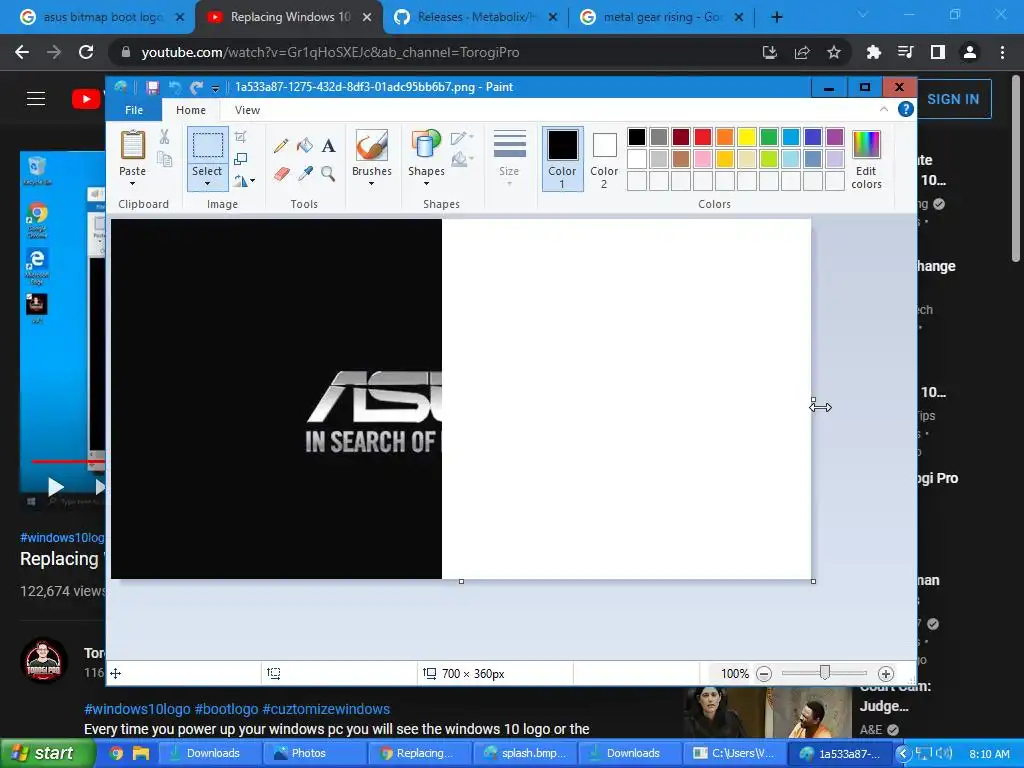Open Chrome three-dot menu
This screenshot has width=1024, height=768.
pos(1002,52)
